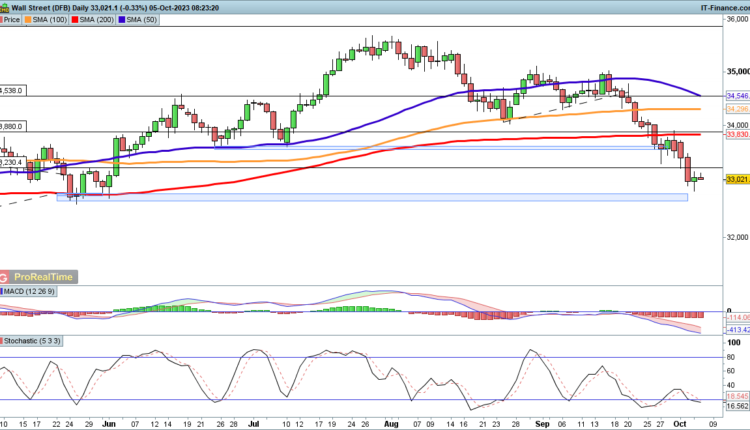This screenshot has width=750, height=430.
Task: Click the Stochastic 16.562 value tag
Action: click(736, 407)
